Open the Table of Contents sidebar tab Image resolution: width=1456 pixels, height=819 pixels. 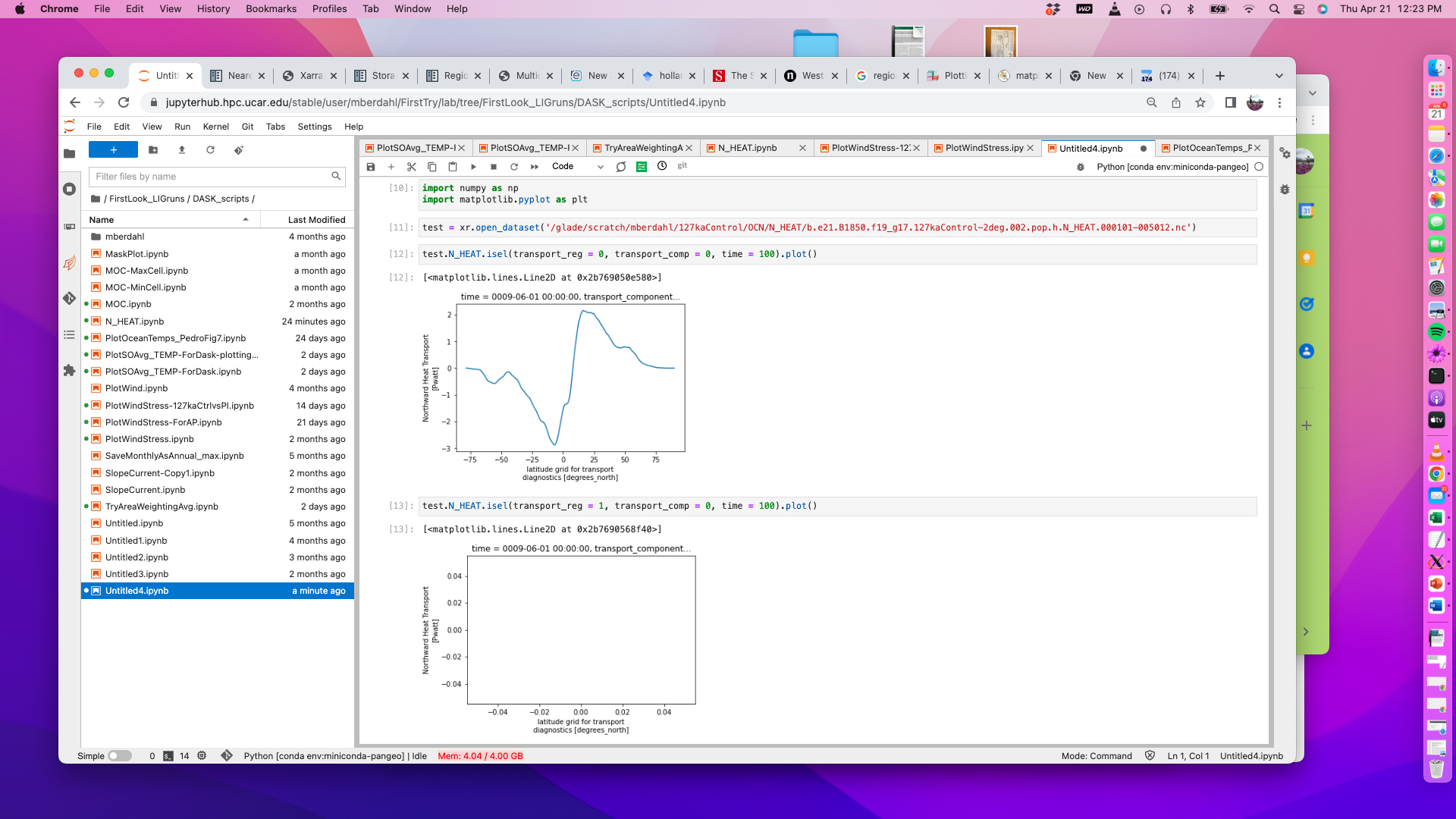click(70, 334)
